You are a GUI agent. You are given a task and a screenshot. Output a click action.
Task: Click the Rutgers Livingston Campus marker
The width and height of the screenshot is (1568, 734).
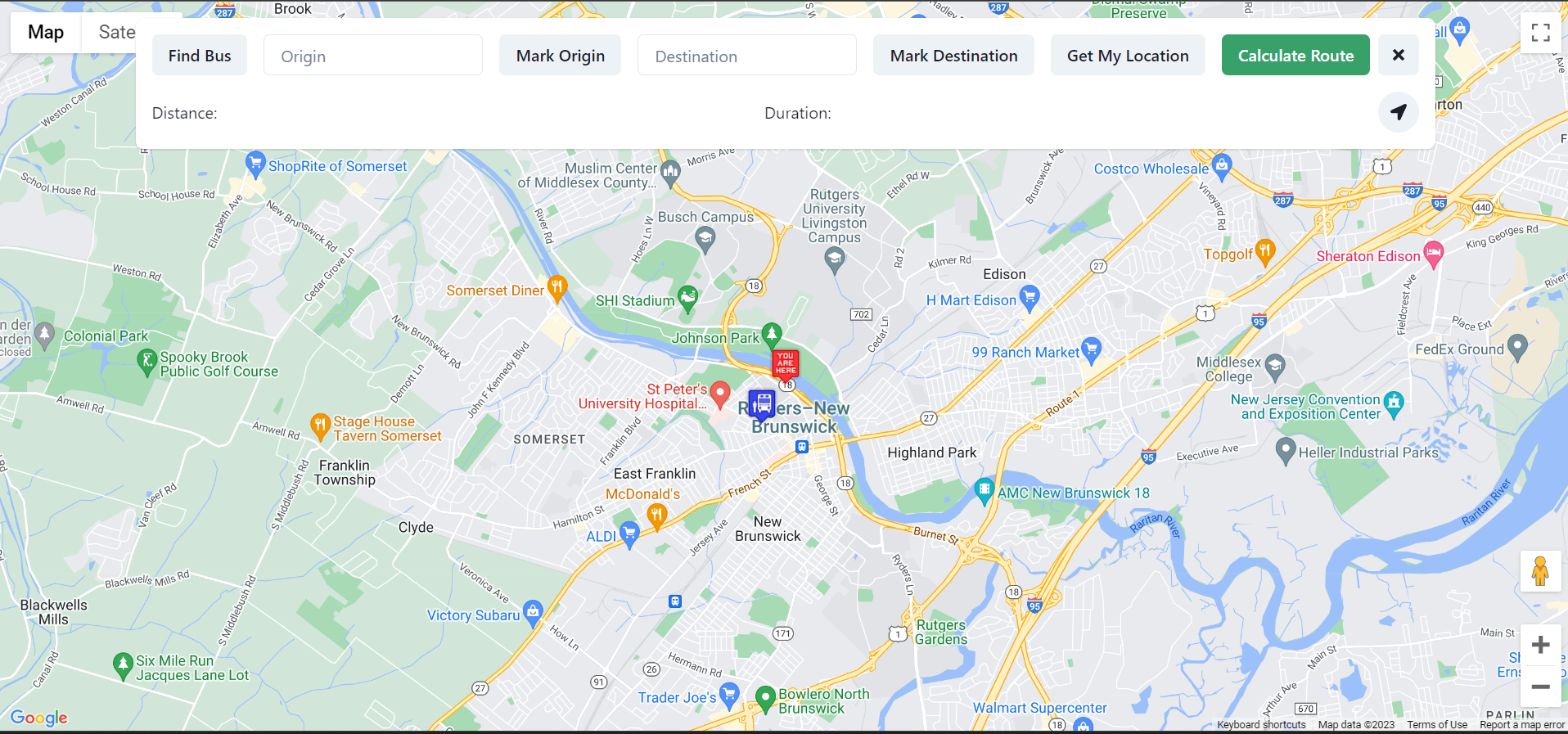point(835,260)
